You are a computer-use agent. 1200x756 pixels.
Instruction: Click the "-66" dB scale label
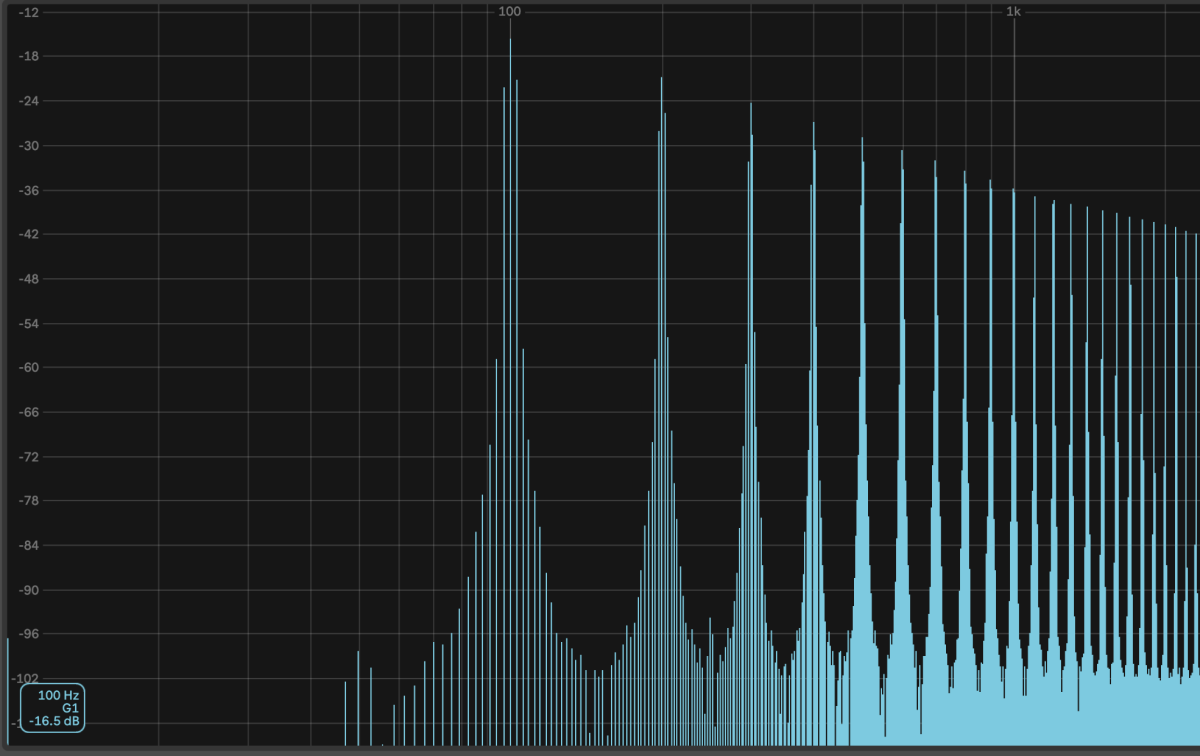coord(29,412)
